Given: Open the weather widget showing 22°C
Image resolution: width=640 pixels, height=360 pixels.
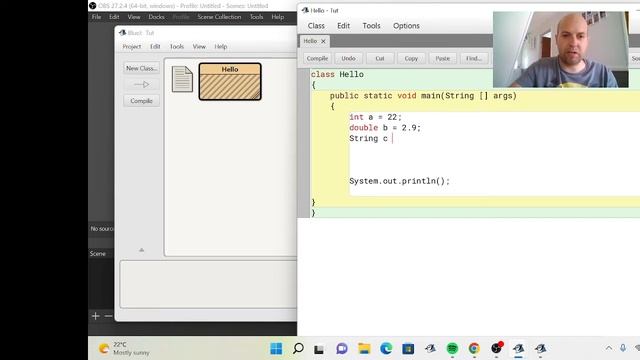Looking at the screenshot, I should [124, 349].
